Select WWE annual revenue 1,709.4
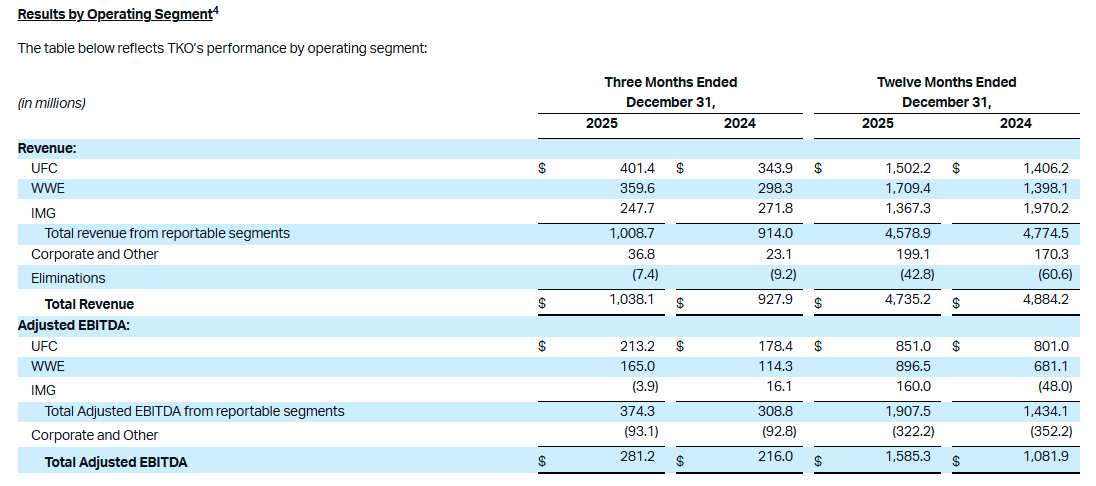This screenshot has height=486, width=1096. 909,188
